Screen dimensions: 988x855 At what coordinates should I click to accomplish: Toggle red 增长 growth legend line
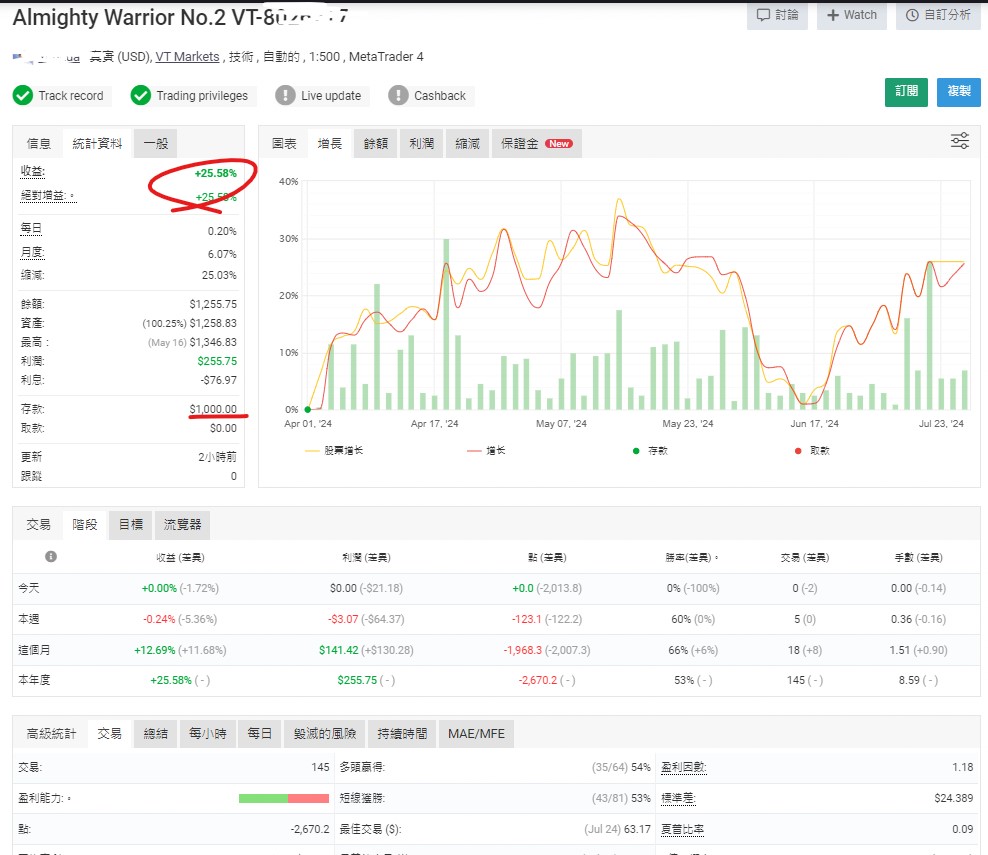coord(486,450)
